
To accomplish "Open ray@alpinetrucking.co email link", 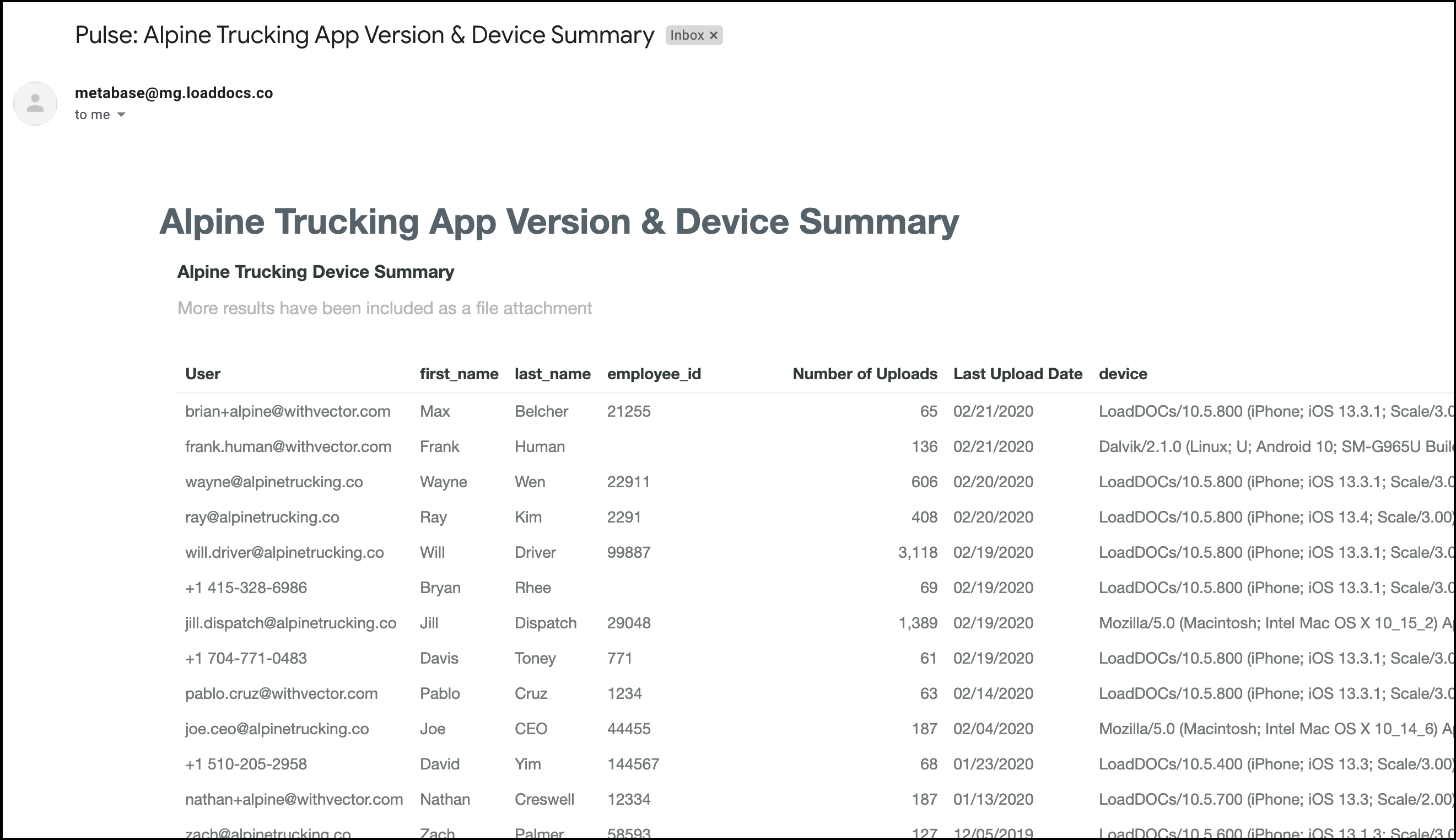I will (x=262, y=517).
